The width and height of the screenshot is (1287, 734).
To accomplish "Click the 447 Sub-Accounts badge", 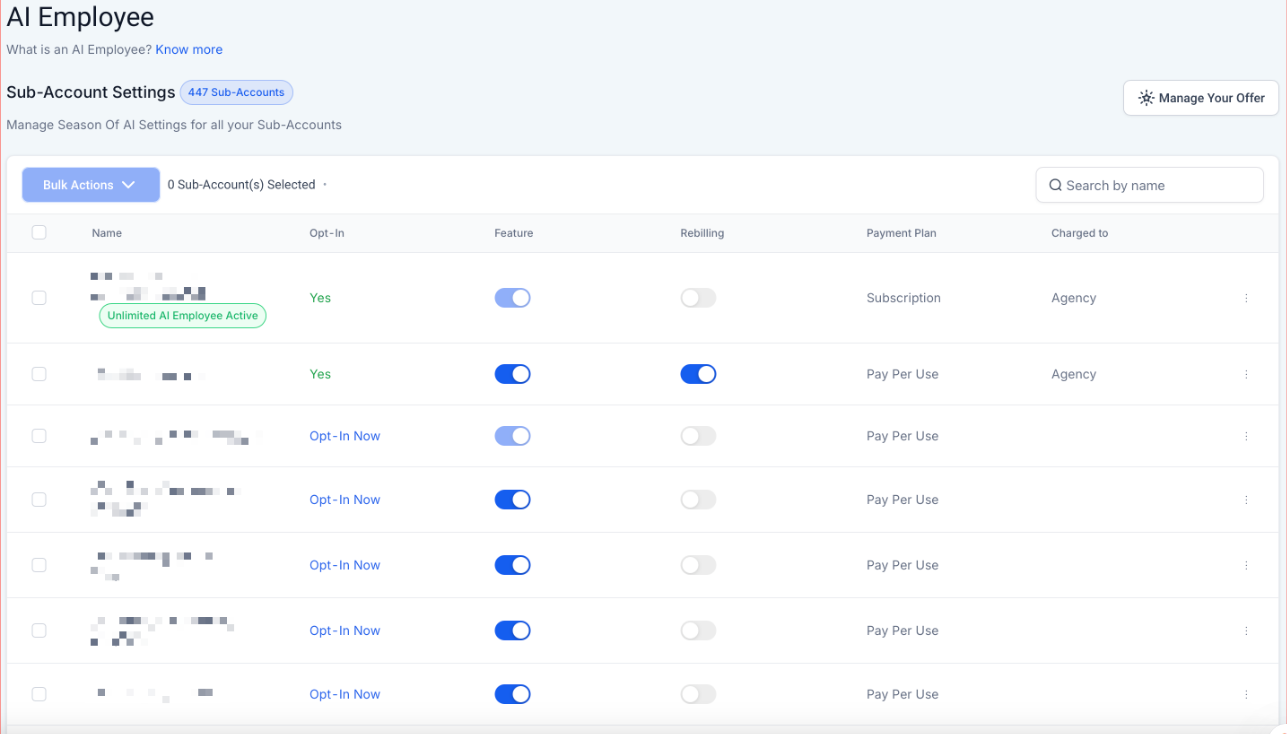I will coord(236,92).
